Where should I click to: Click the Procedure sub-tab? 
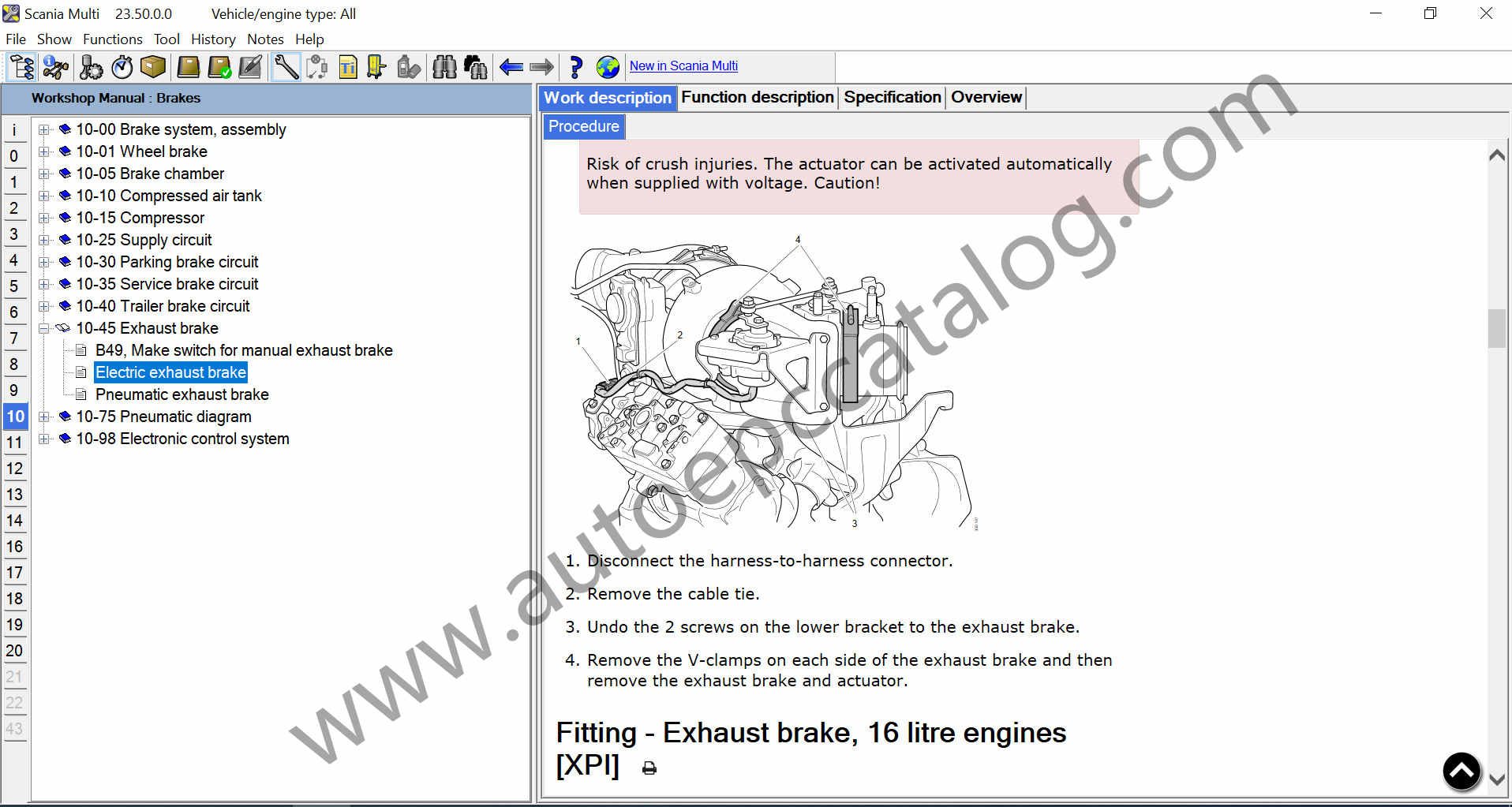pos(584,126)
